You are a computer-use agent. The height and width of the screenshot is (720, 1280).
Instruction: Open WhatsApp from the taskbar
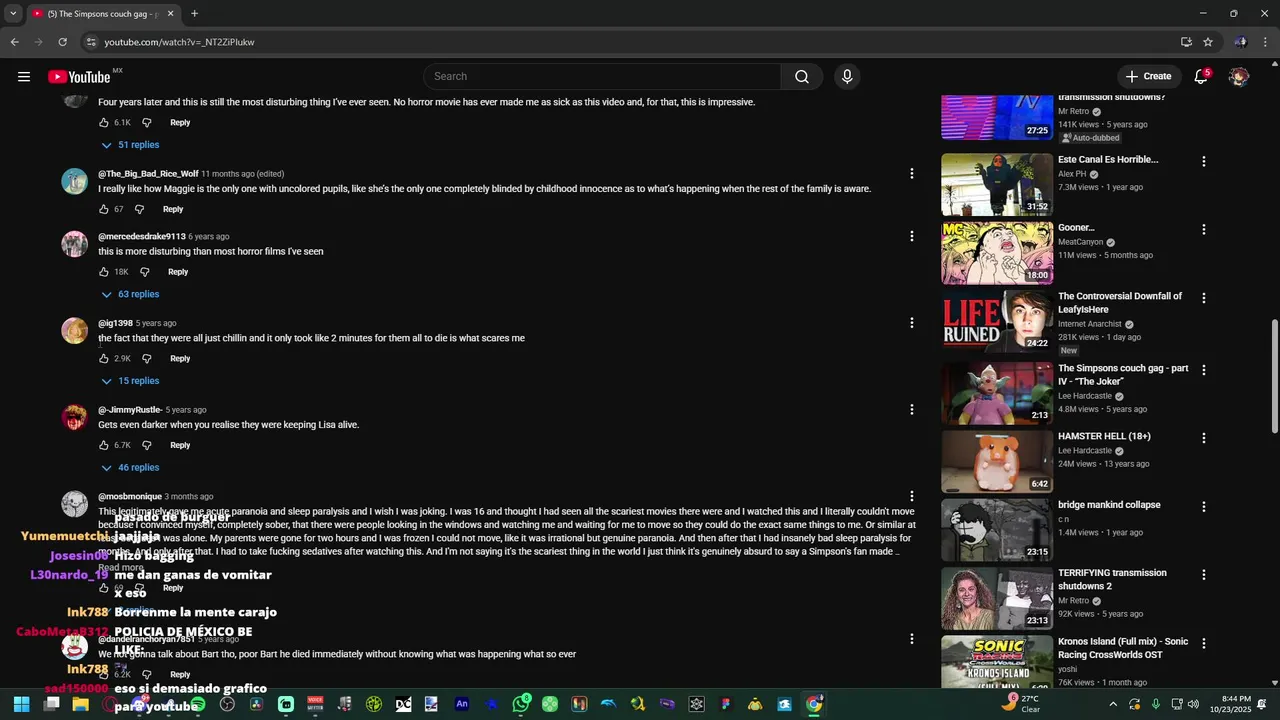(521, 704)
